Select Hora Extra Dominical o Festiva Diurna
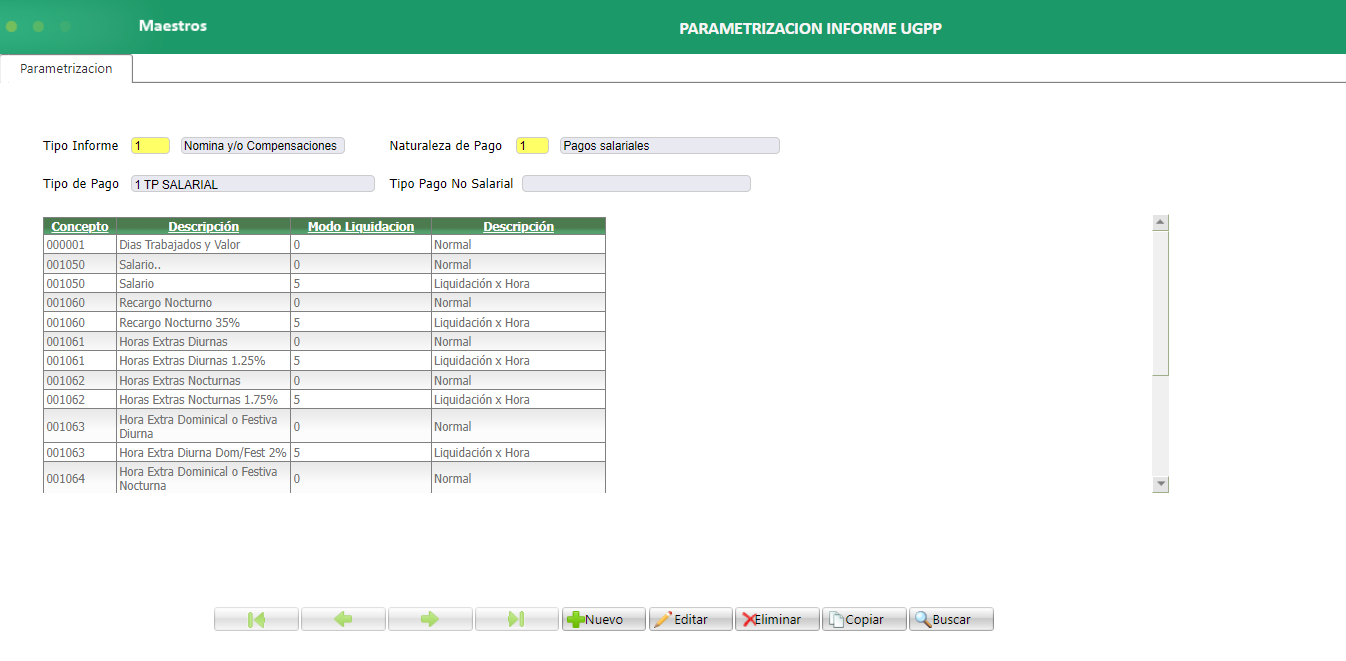Image resolution: width=1346 pixels, height=661 pixels. [324, 426]
